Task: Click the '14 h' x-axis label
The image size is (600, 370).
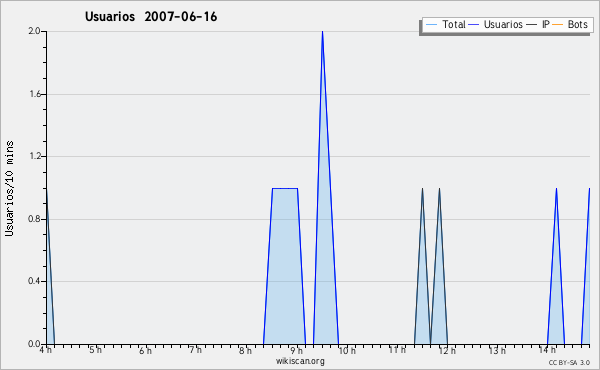Action: click(547, 350)
